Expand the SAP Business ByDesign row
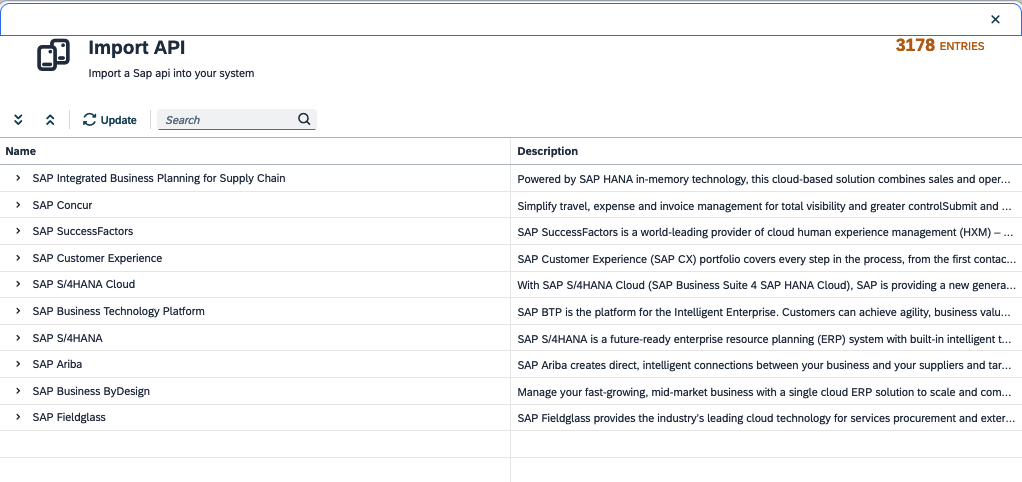 point(18,391)
